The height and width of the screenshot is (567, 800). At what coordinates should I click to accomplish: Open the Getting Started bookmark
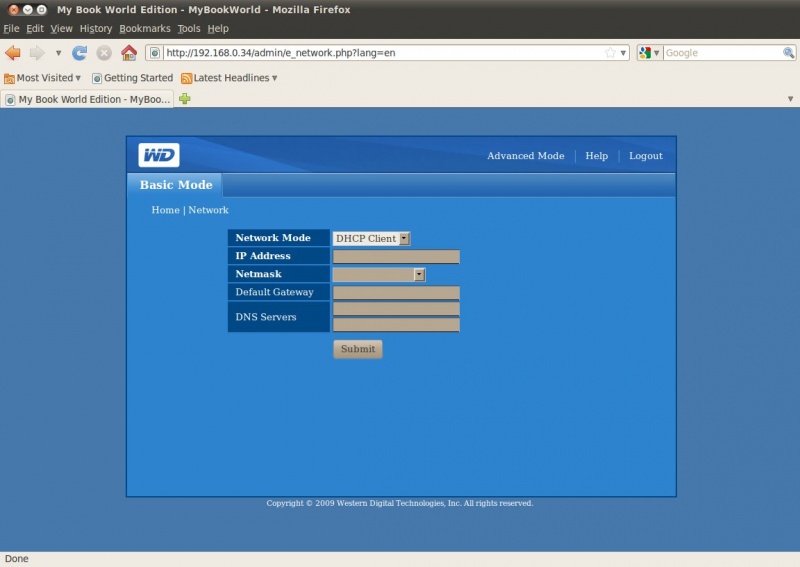click(x=133, y=78)
